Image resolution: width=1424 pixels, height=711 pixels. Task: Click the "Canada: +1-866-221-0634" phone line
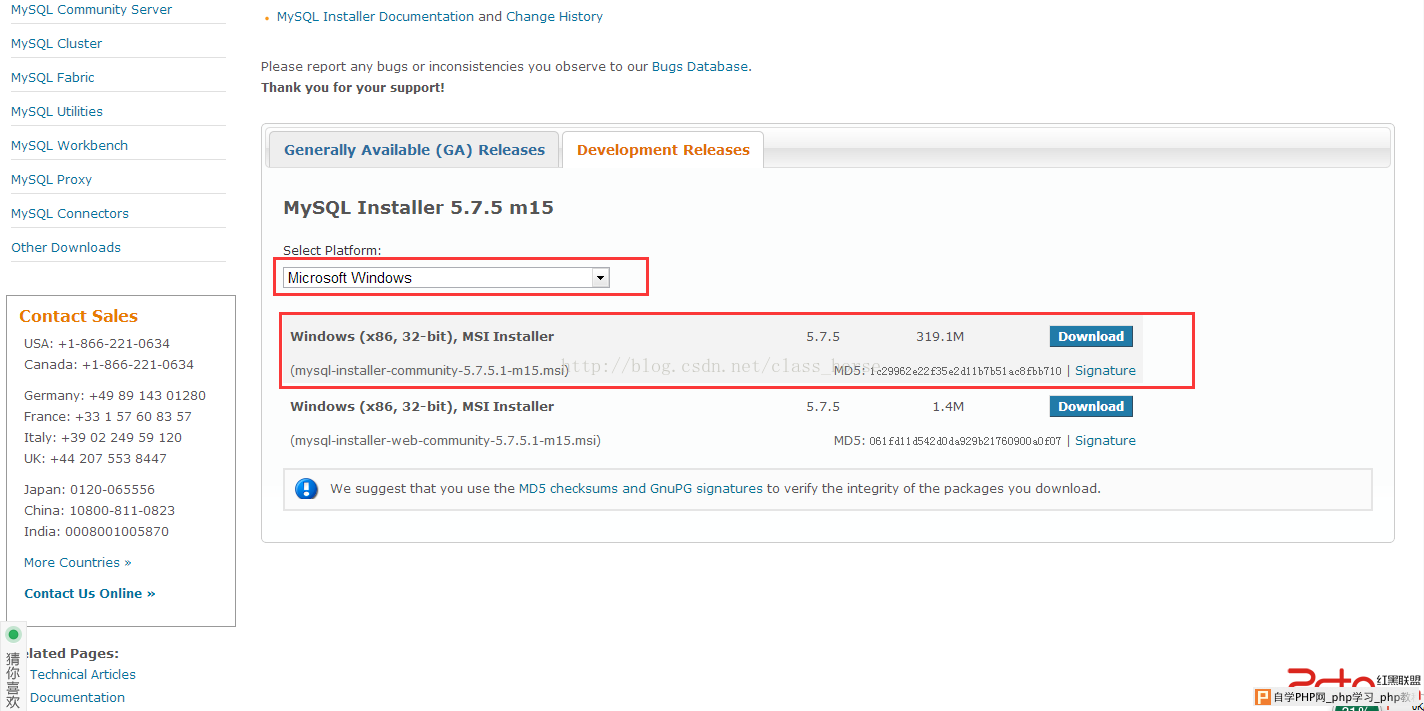pyautogui.click(x=109, y=365)
